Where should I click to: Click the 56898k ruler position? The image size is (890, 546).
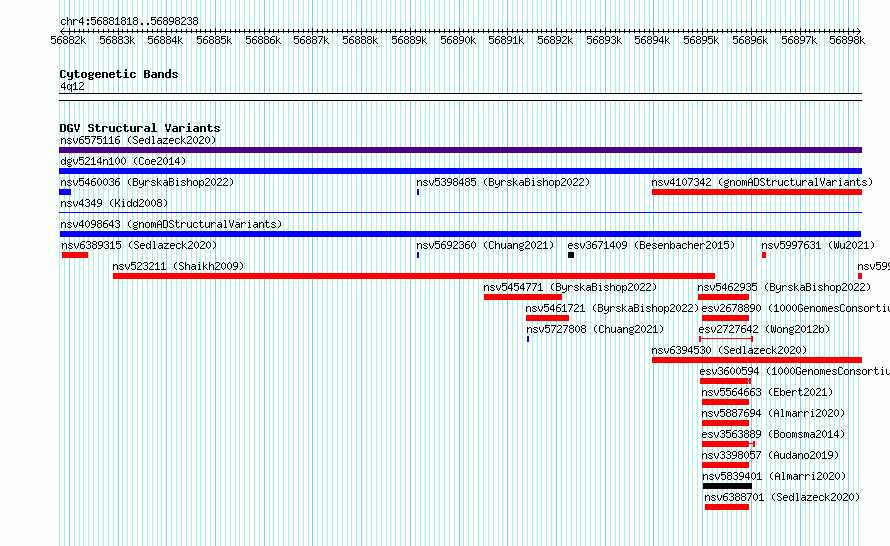point(847,40)
